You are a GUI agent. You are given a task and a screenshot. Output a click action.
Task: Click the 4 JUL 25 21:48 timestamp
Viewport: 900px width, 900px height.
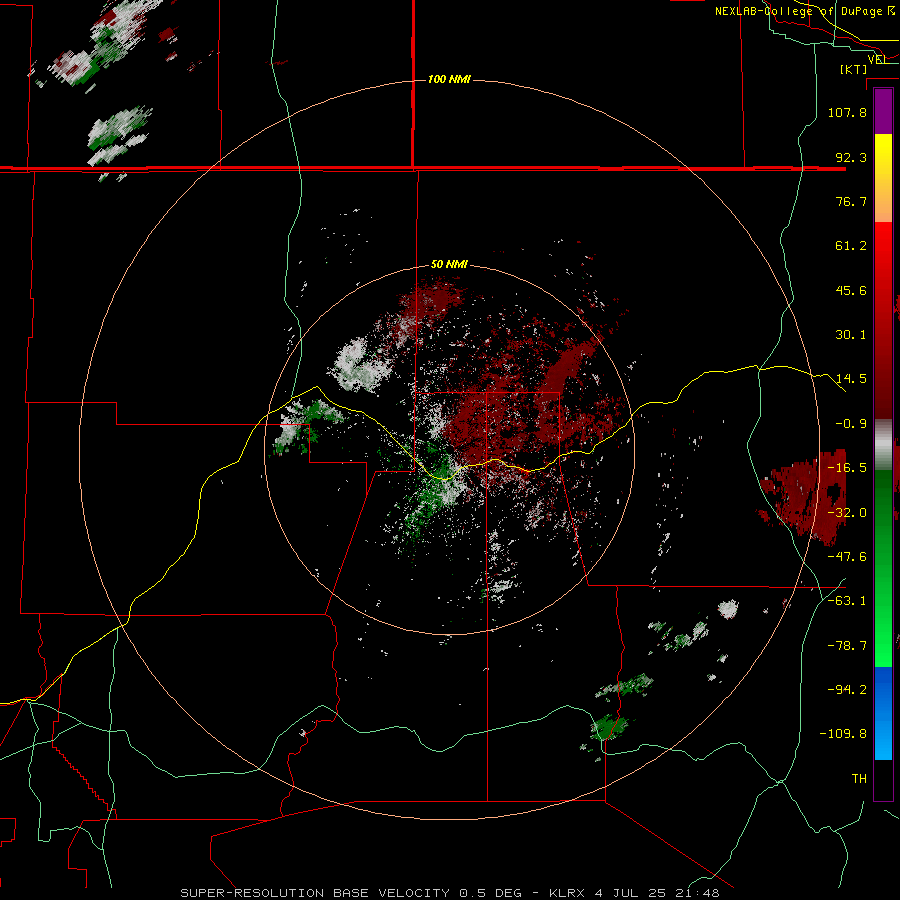coord(656,893)
